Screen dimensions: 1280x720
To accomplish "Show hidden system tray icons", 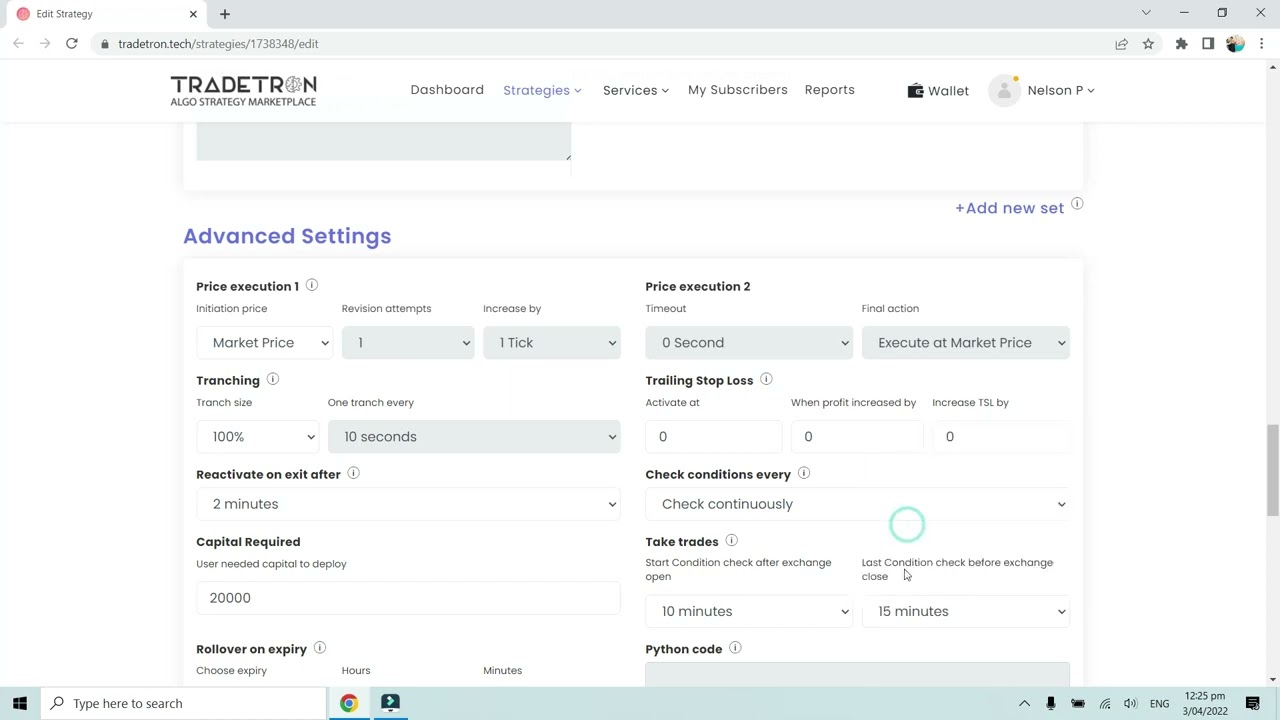I will pos(1024,703).
